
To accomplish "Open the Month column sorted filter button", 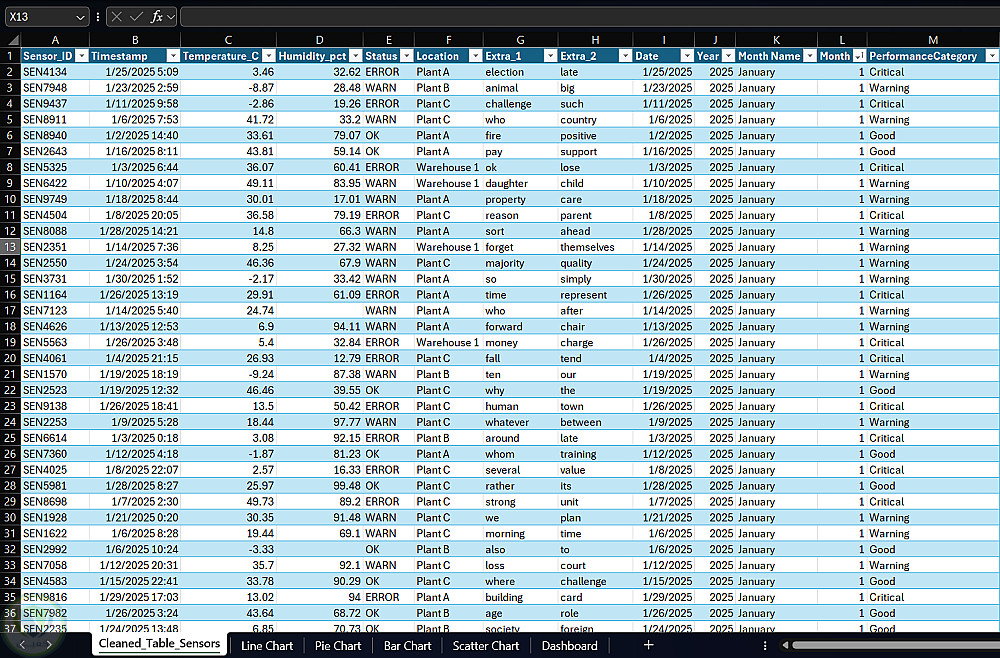I will [859, 56].
